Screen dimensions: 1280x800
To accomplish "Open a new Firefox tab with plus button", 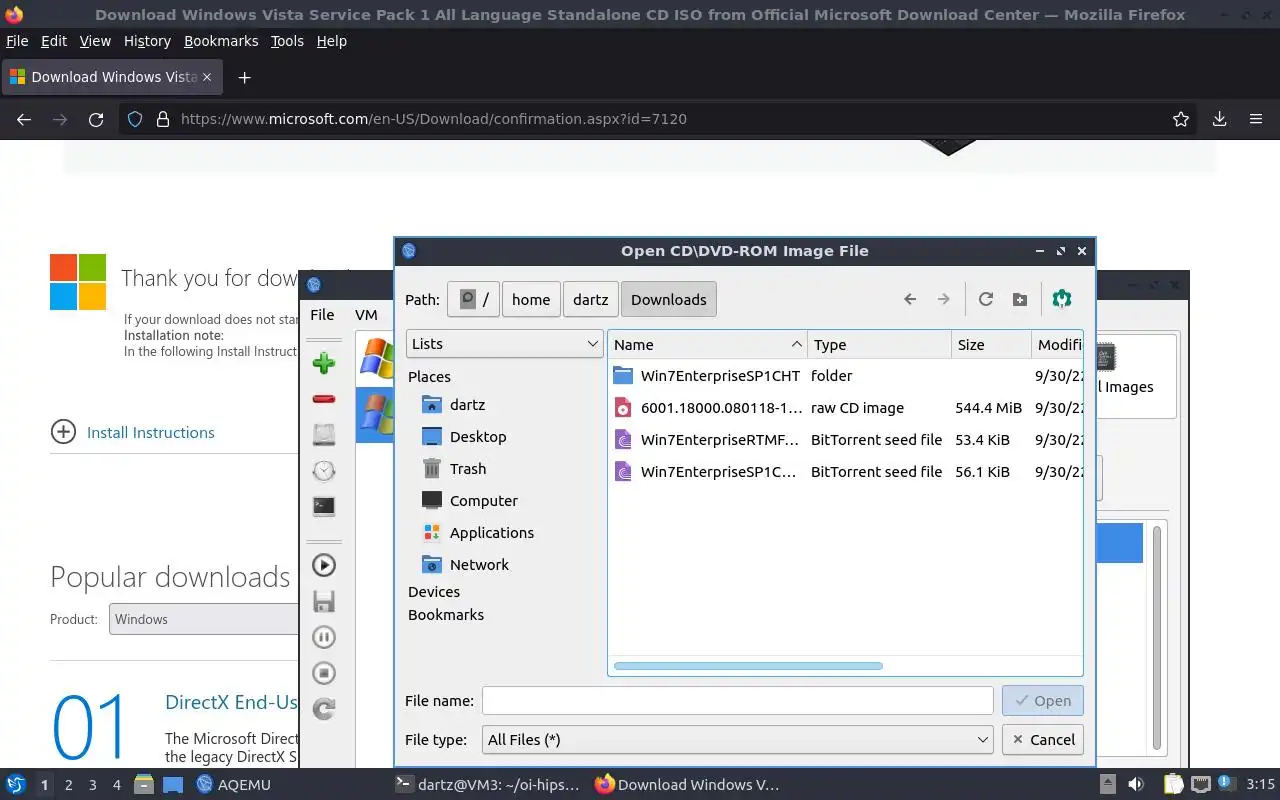I will [x=244, y=77].
